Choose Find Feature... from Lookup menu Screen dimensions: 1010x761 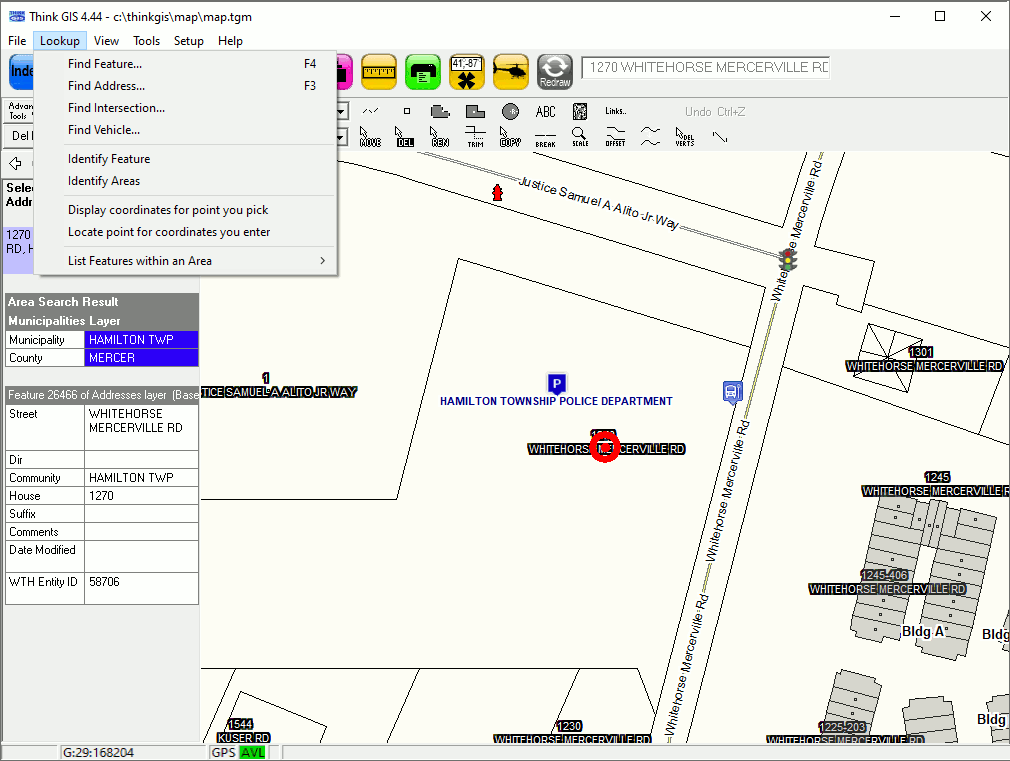[x=186, y=64]
